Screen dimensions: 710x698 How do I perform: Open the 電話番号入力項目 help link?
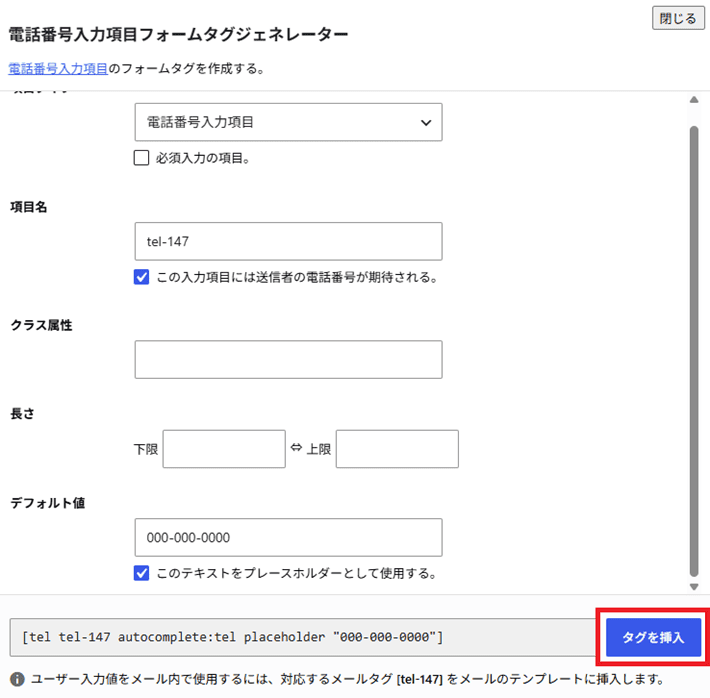tap(58, 69)
